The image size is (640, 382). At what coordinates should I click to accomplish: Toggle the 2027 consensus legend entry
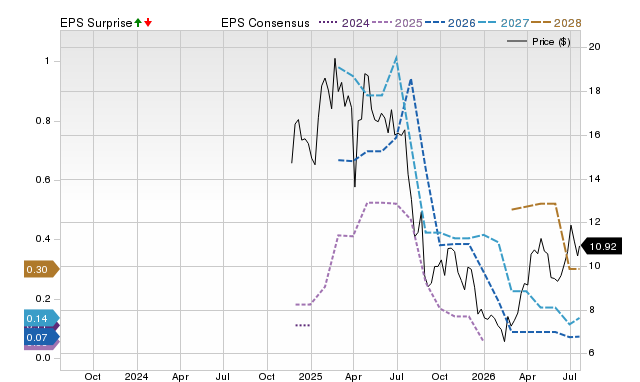coord(503,23)
